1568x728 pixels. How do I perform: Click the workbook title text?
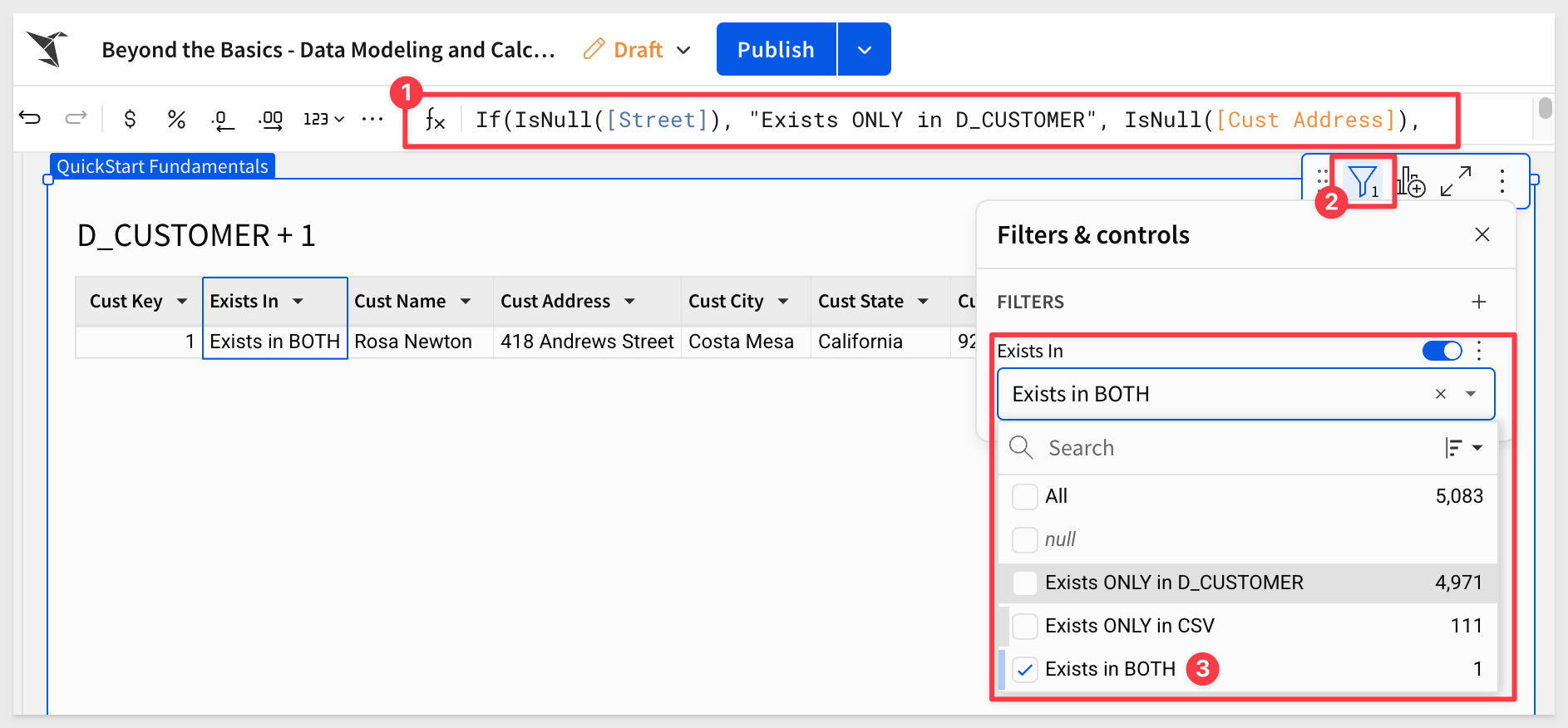[328, 50]
